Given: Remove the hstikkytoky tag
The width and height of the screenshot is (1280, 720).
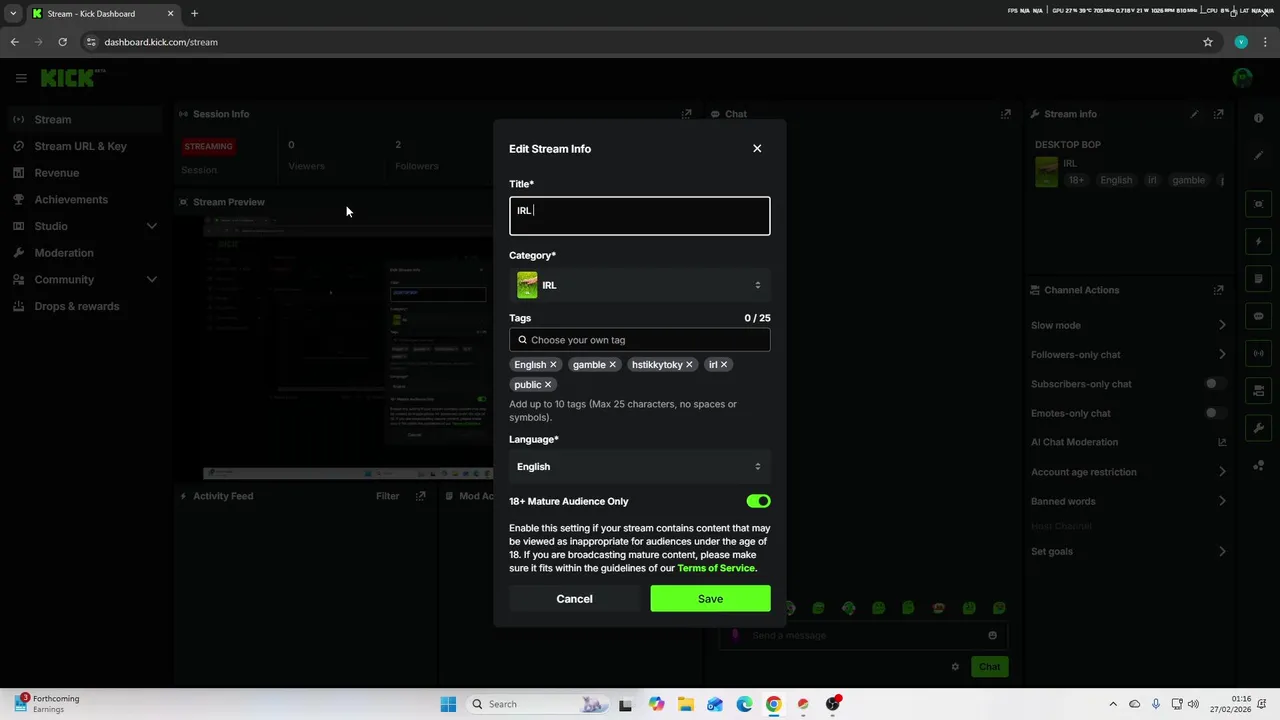Looking at the screenshot, I should pyautogui.click(x=689, y=365).
